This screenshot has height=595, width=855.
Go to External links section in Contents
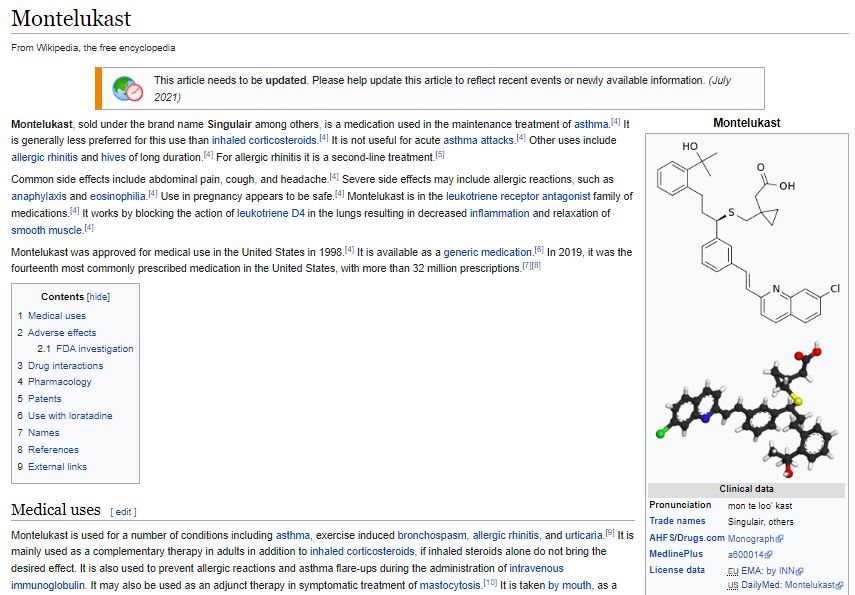point(57,466)
